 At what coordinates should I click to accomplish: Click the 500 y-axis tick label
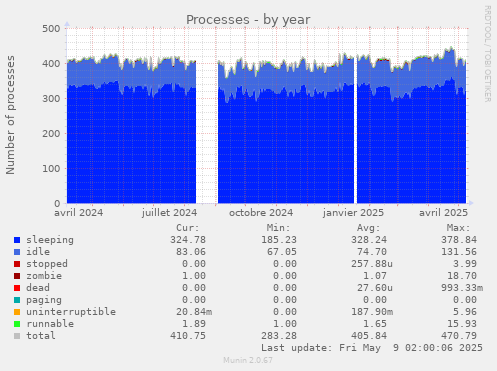51,29
